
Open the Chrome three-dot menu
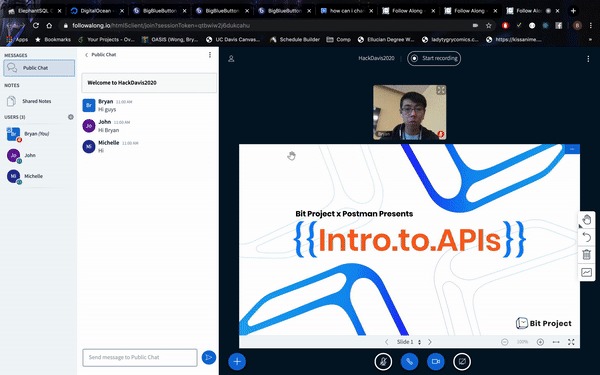tap(591, 26)
